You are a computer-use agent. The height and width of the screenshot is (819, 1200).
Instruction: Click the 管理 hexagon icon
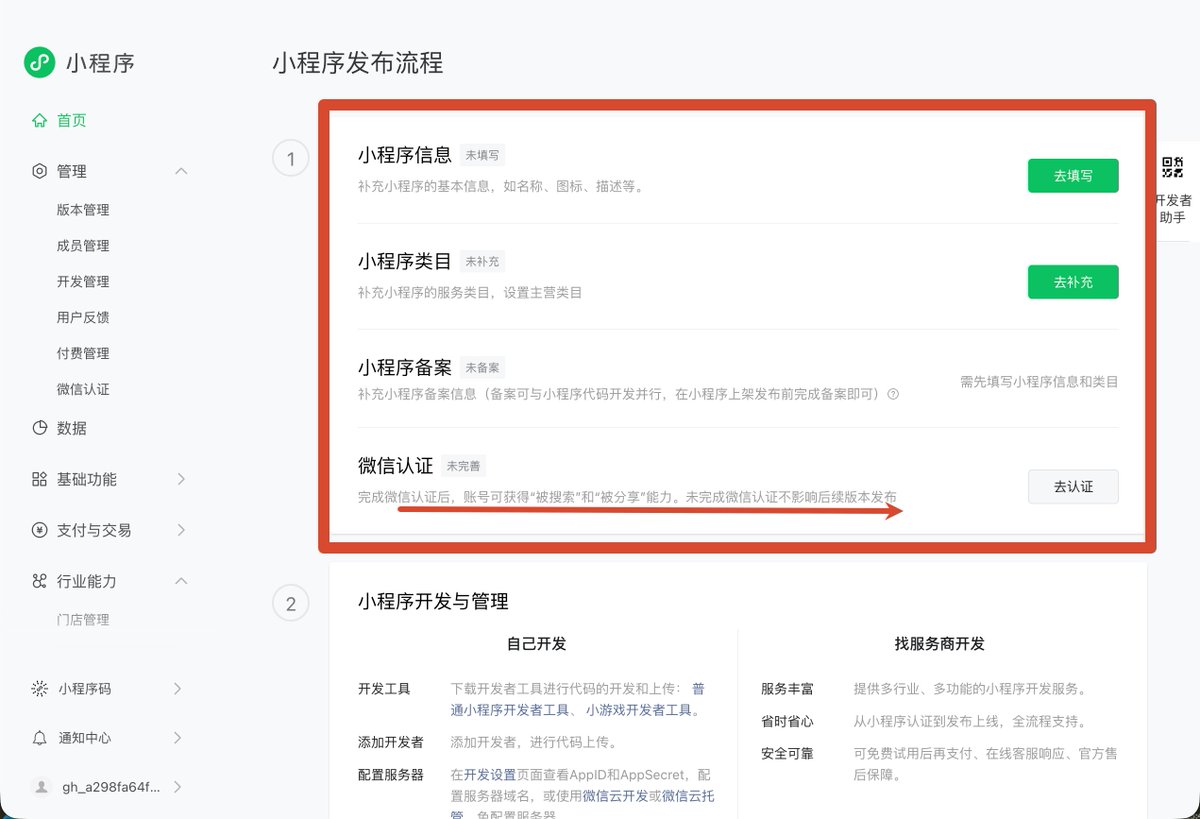click(39, 171)
